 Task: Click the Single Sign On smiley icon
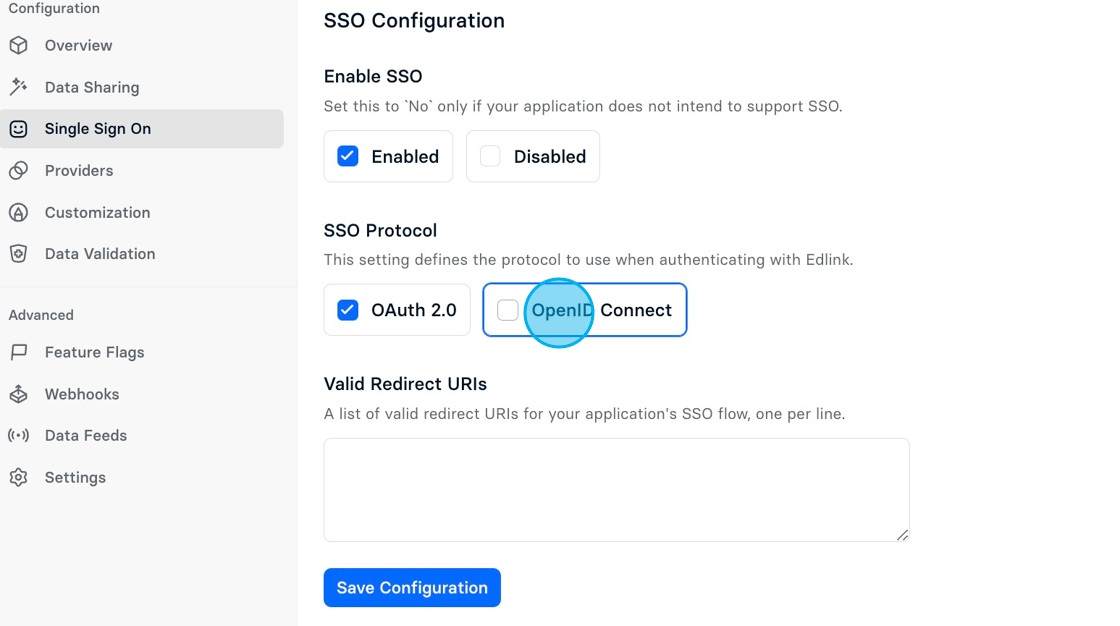19,129
